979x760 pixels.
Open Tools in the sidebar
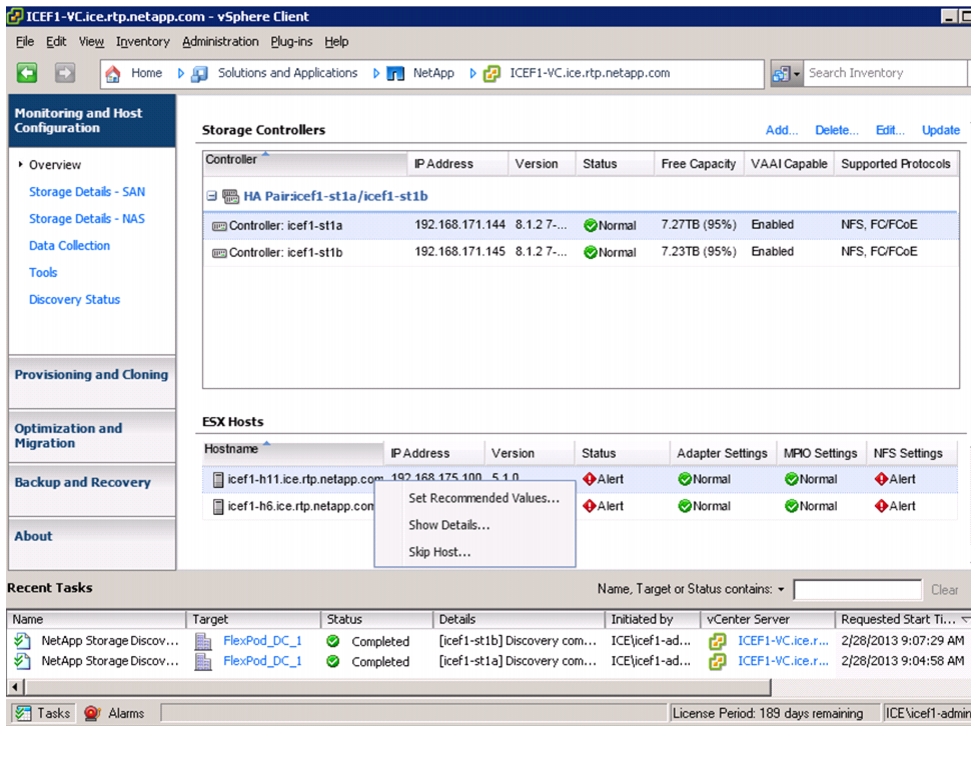tap(43, 273)
